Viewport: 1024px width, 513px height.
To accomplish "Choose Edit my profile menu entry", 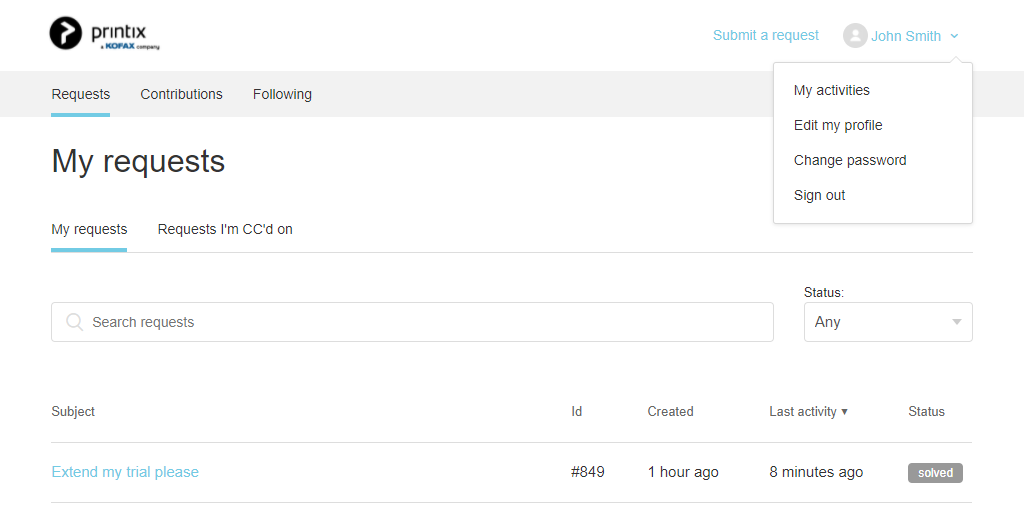I will (x=838, y=125).
